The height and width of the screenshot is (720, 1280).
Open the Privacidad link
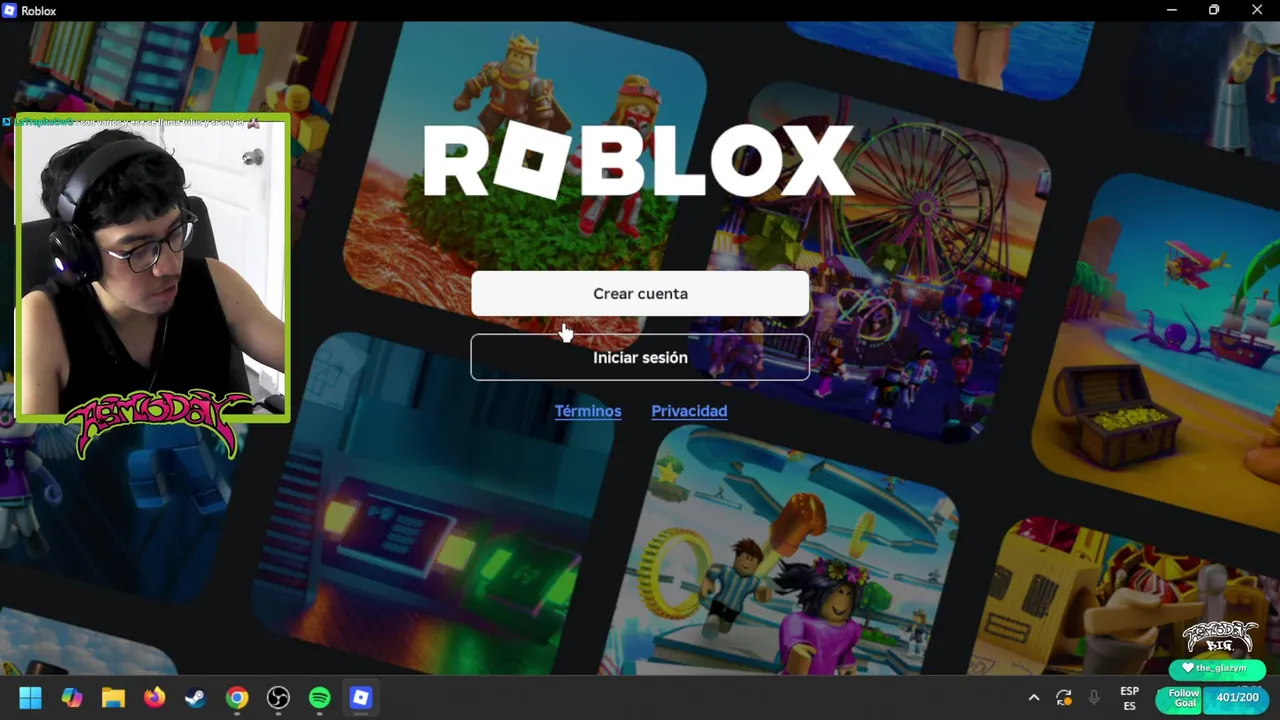[689, 411]
